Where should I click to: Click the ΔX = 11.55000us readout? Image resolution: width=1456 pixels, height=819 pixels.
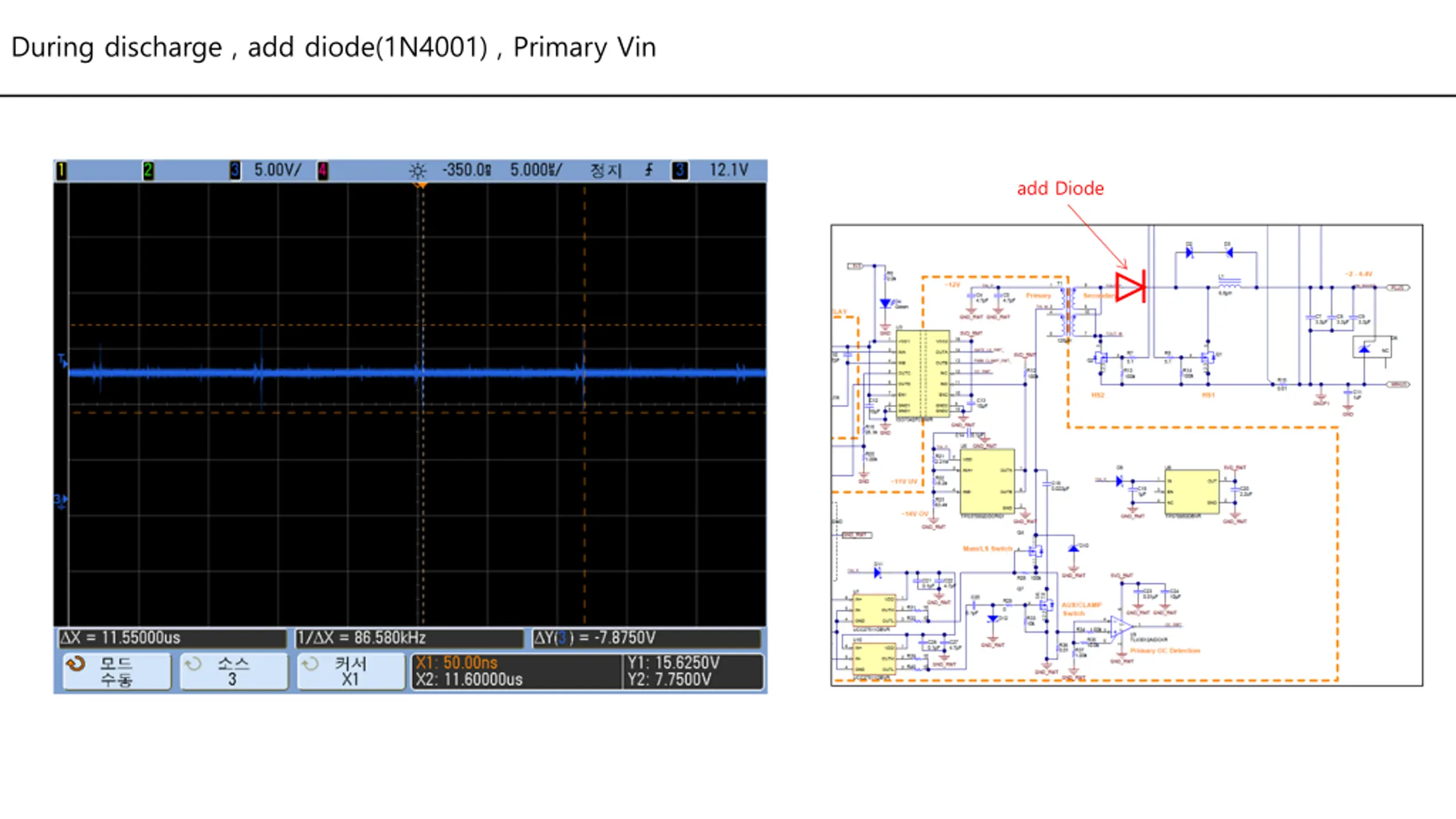(173, 638)
